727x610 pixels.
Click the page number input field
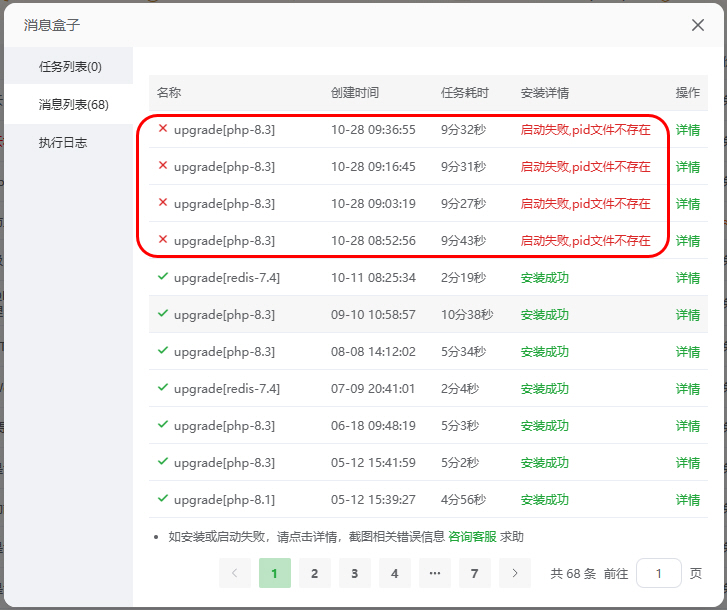click(658, 573)
